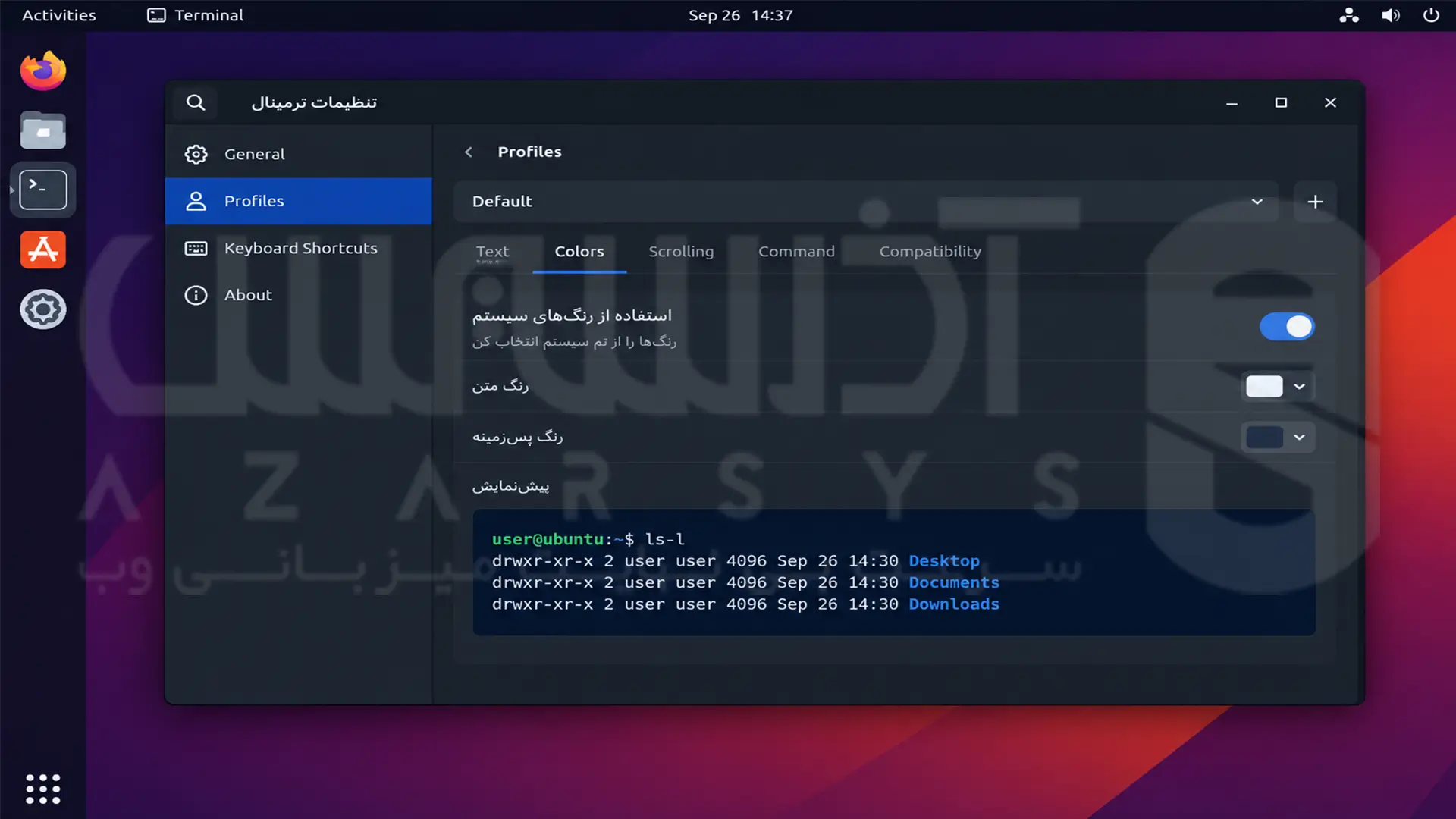
Task: Open Ubuntu Software from the dock
Action: 43,249
